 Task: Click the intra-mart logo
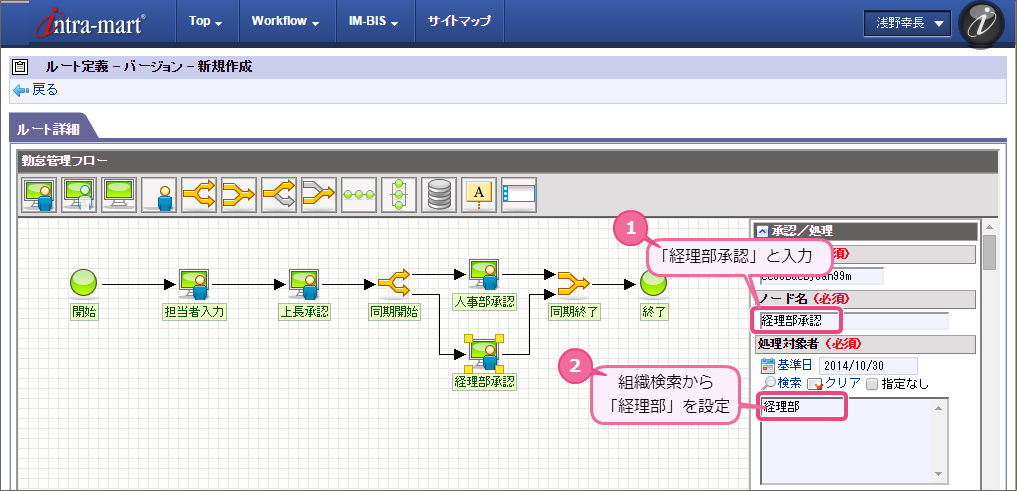click(92, 23)
